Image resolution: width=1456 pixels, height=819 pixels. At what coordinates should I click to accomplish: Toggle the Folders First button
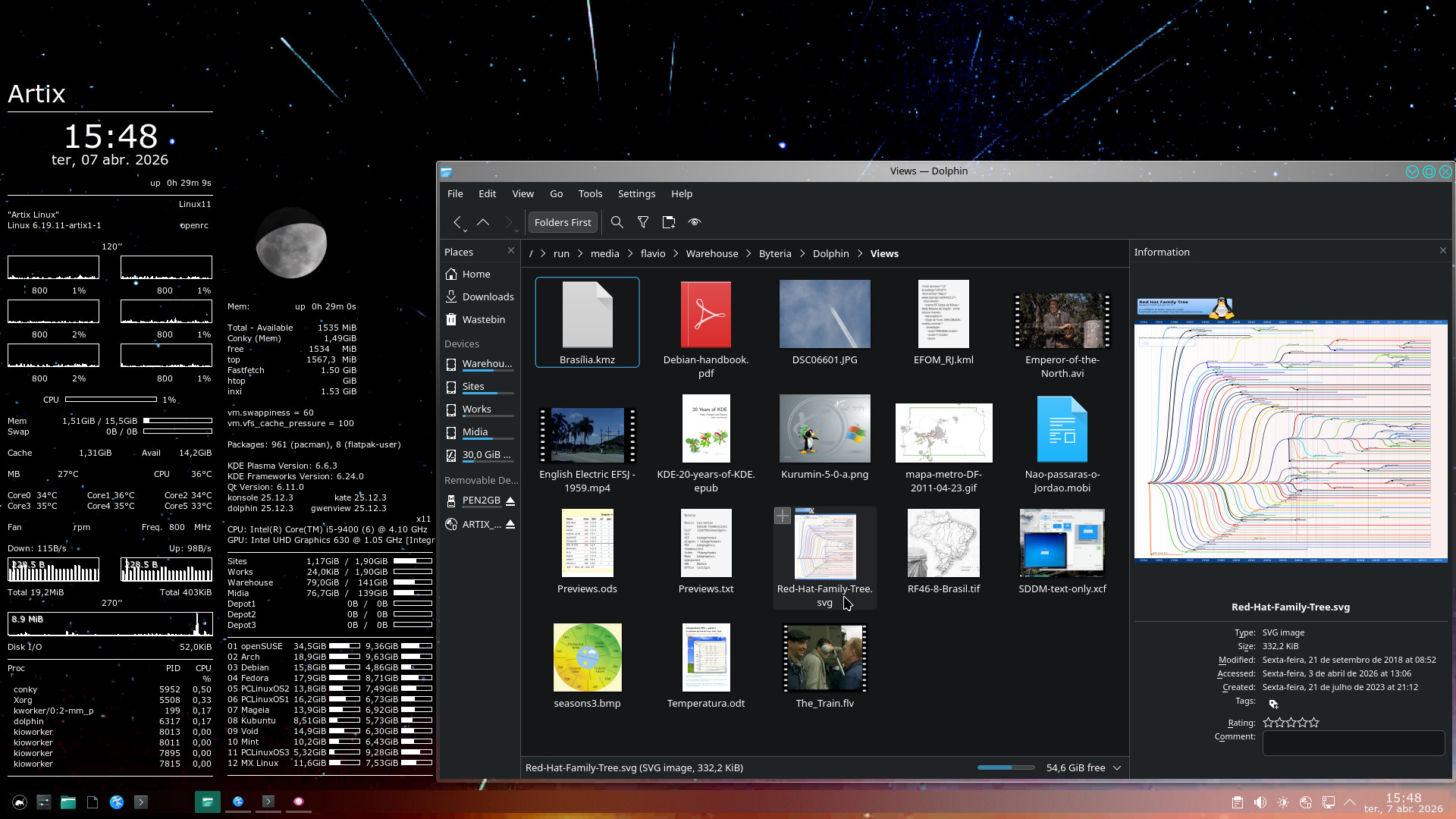tap(563, 222)
